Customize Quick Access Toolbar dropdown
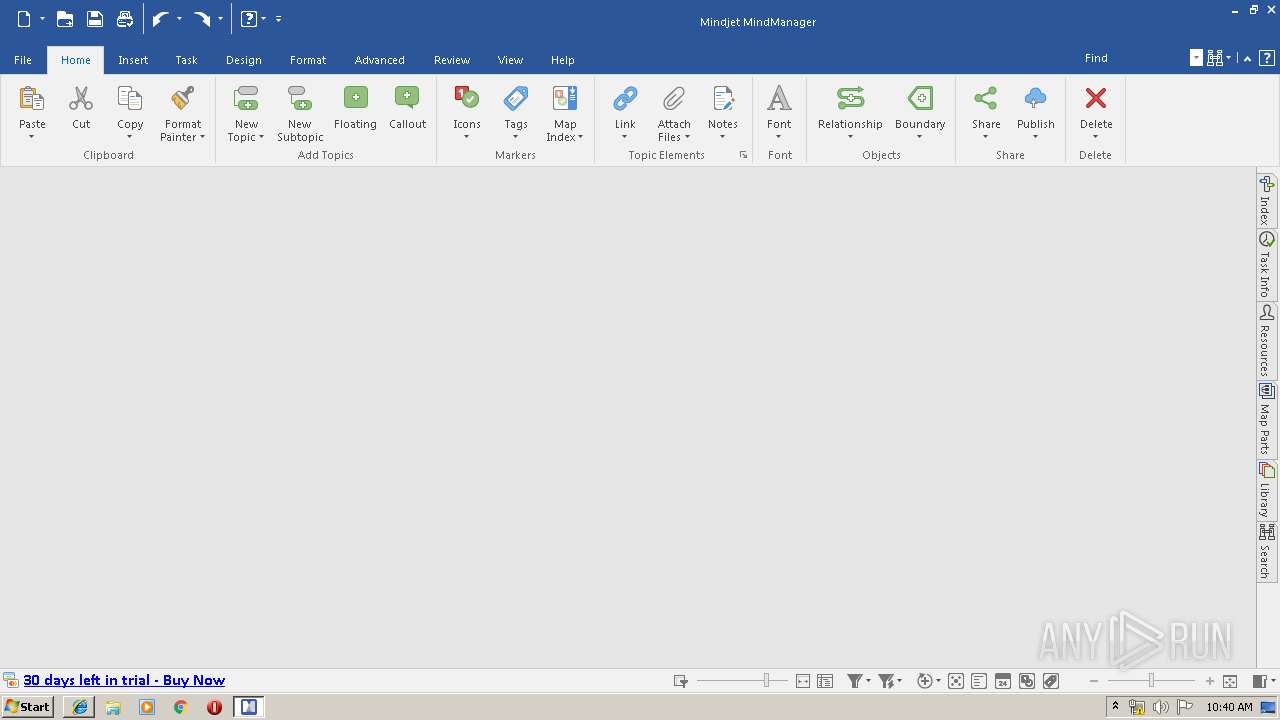 pos(278,19)
